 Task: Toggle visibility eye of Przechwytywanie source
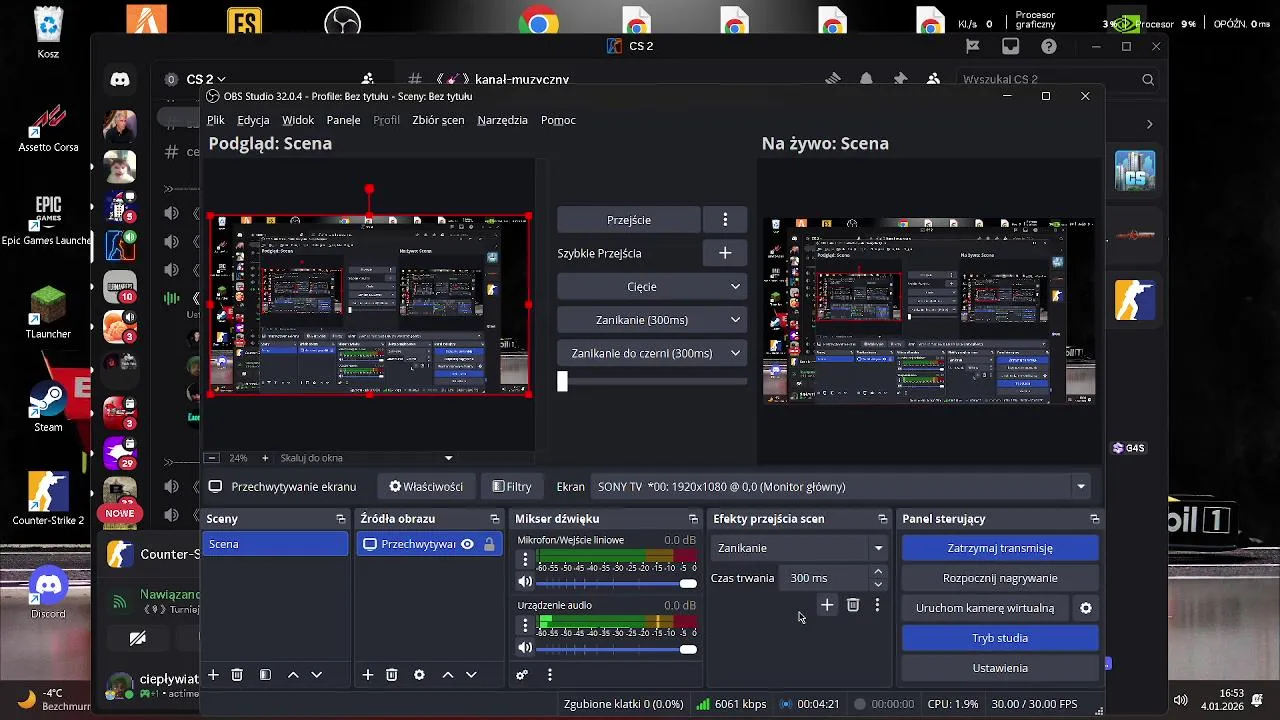[x=467, y=544]
